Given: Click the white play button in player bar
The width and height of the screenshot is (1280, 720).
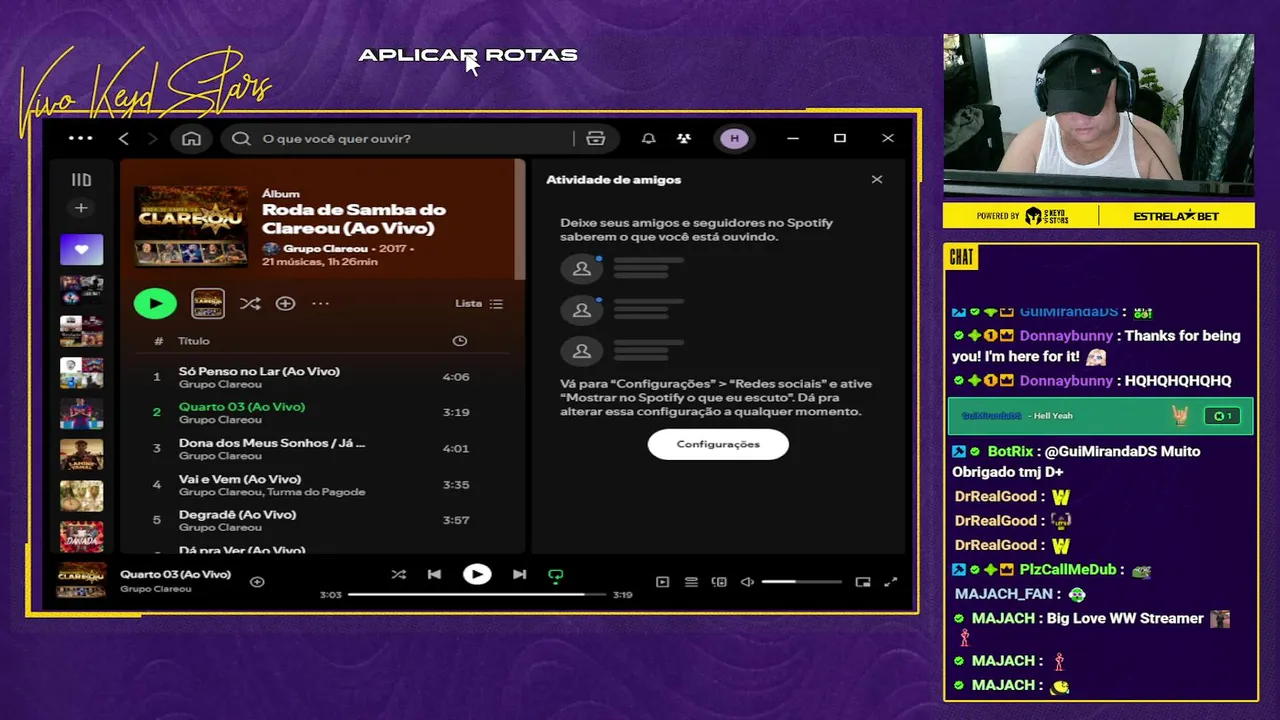Looking at the screenshot, I should 477,574.
